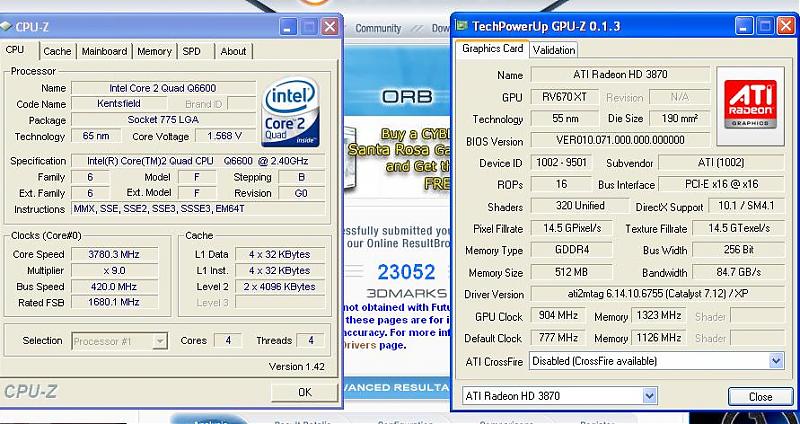
Task: Click the CPU-Z title bar icon
Action: click(6, 27)
